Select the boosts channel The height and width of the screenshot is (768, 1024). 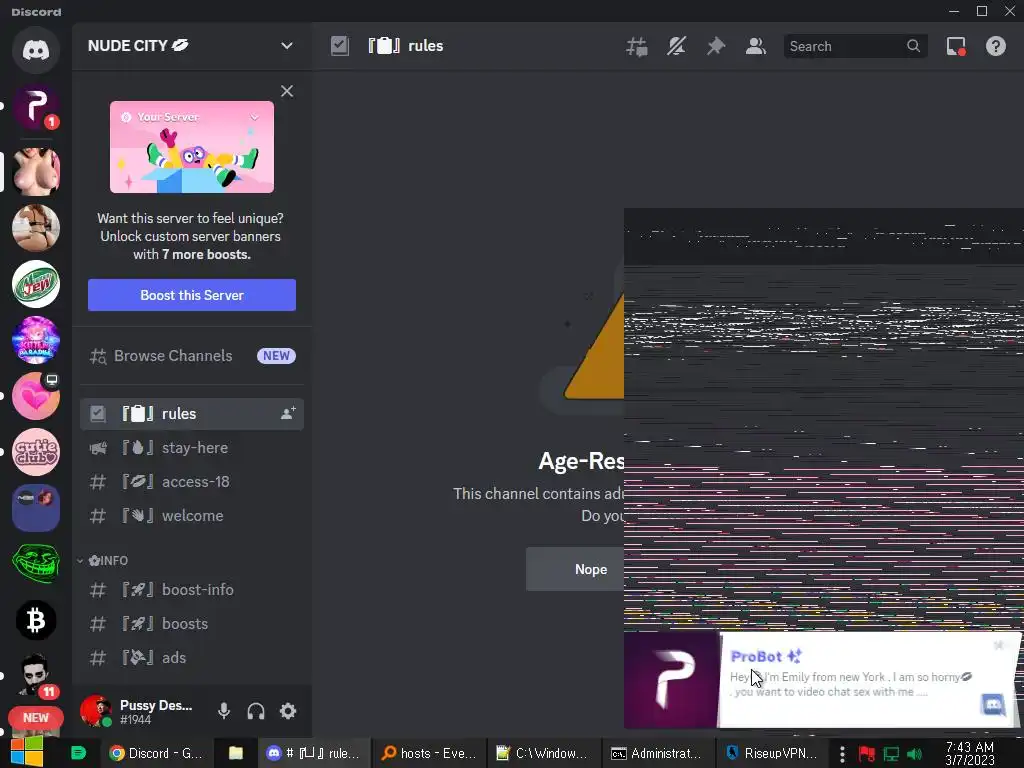192,624
